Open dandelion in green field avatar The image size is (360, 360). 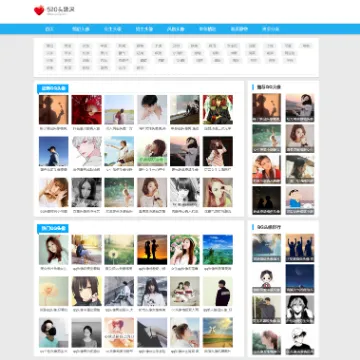click(119, 250)
